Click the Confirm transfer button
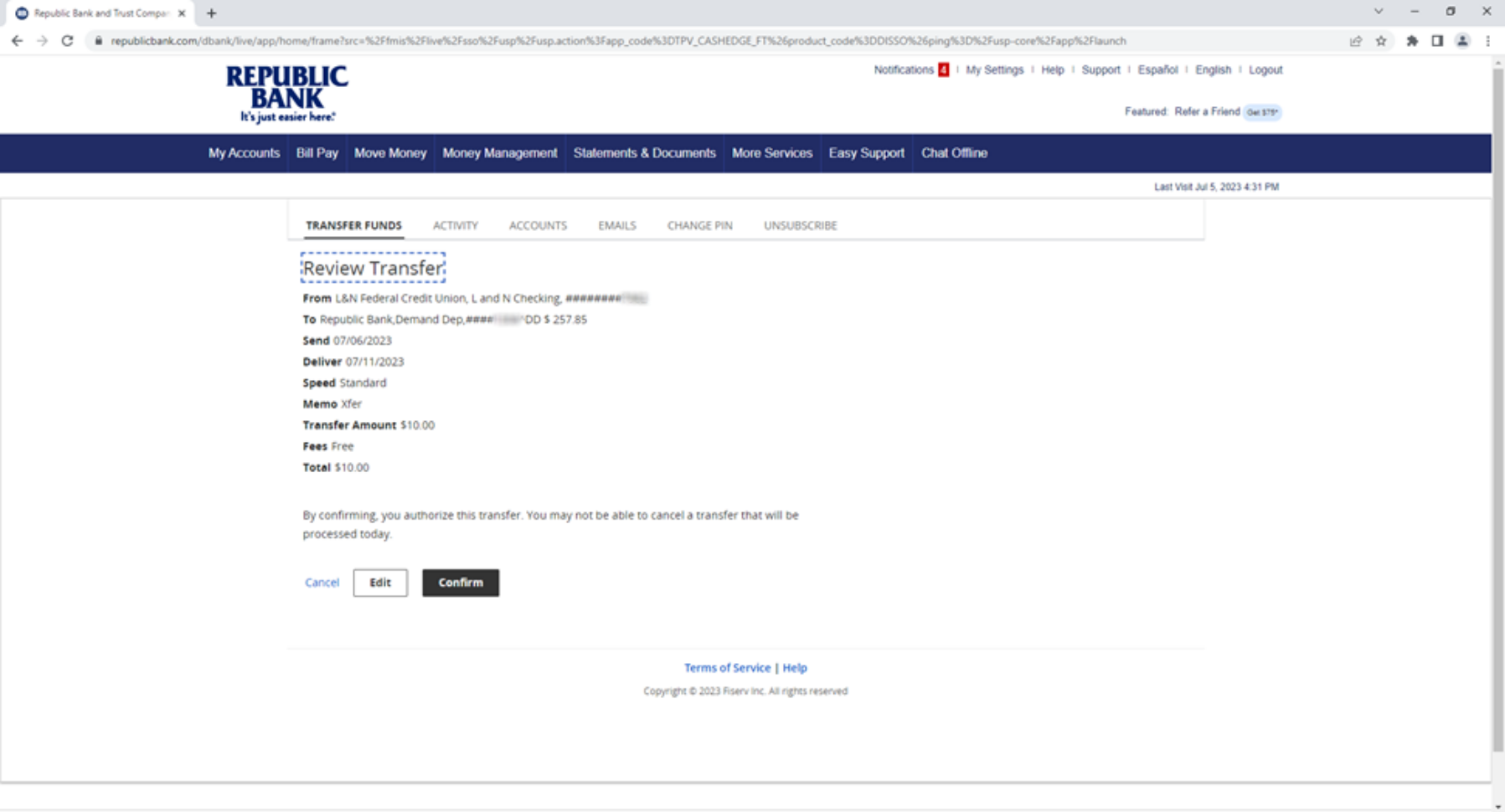 pos(461,583)
